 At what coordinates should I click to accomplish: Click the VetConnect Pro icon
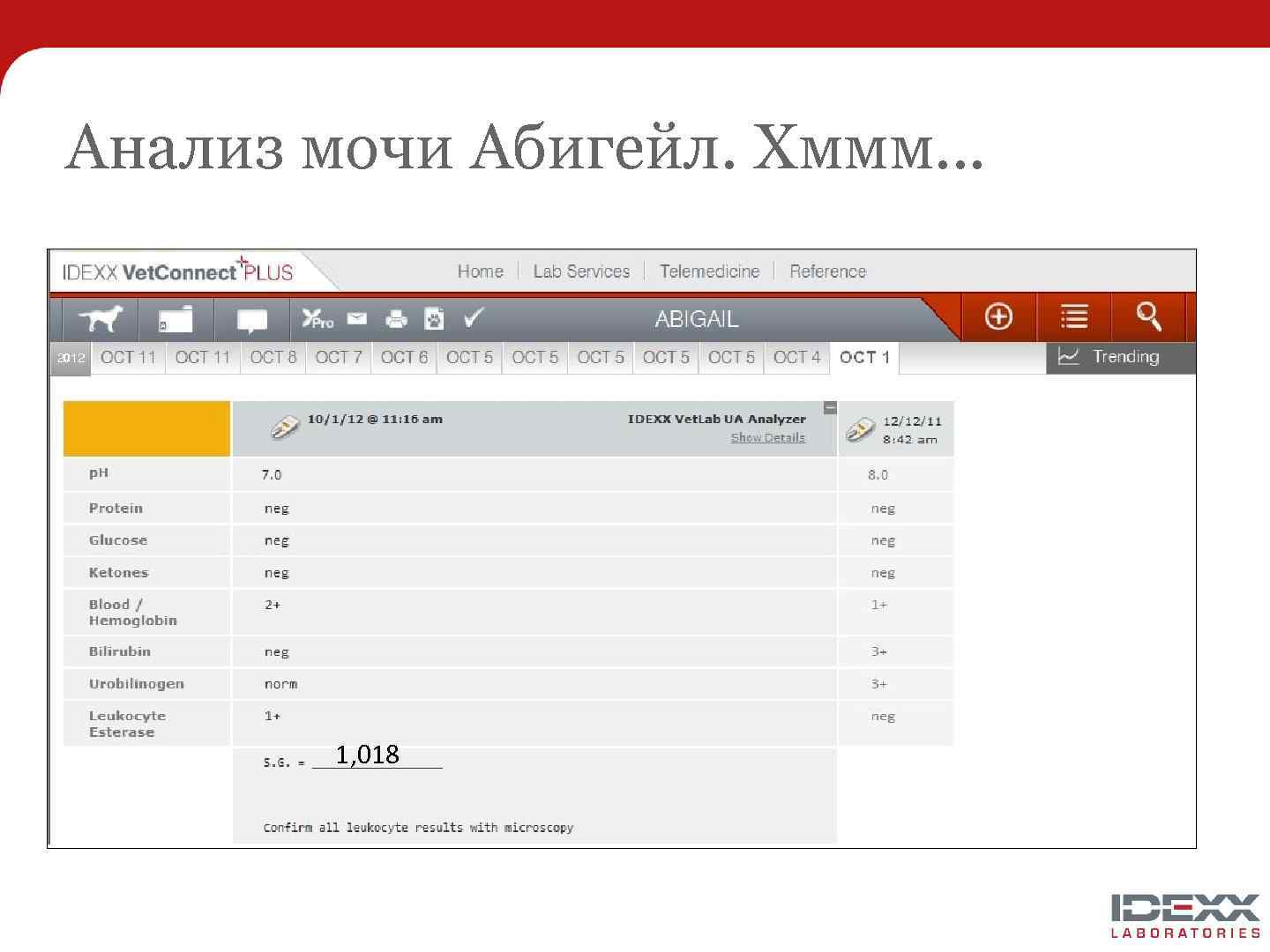coord(317,319)
